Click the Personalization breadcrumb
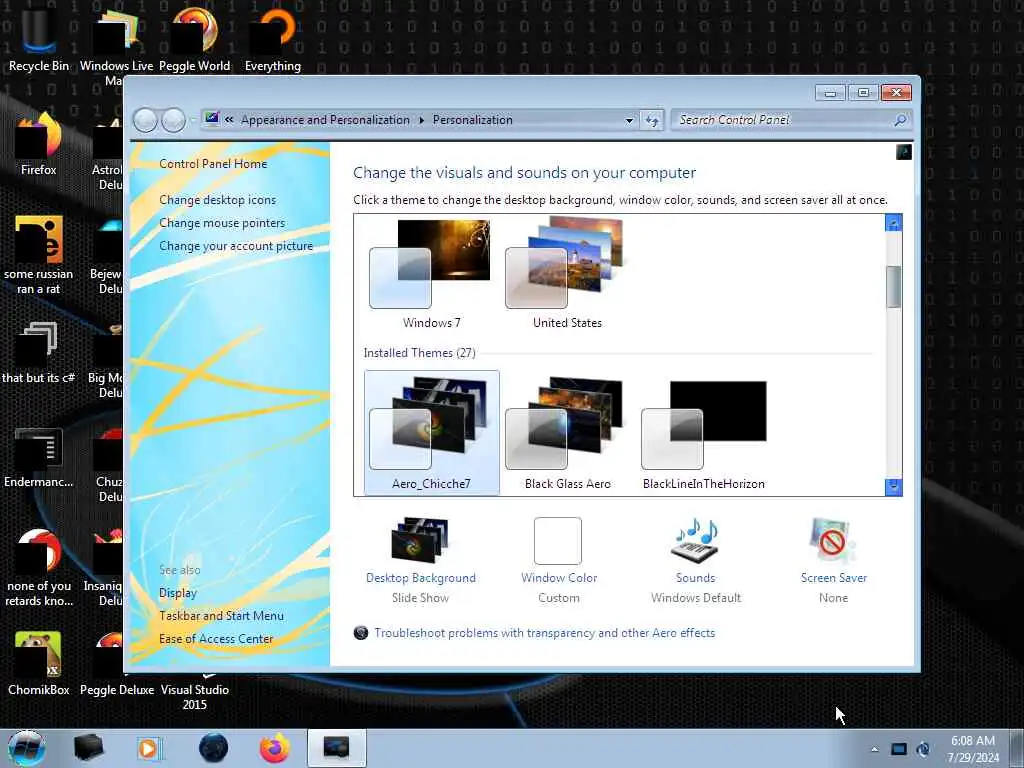The image size is (1024, 768). [x=472, y=120]
